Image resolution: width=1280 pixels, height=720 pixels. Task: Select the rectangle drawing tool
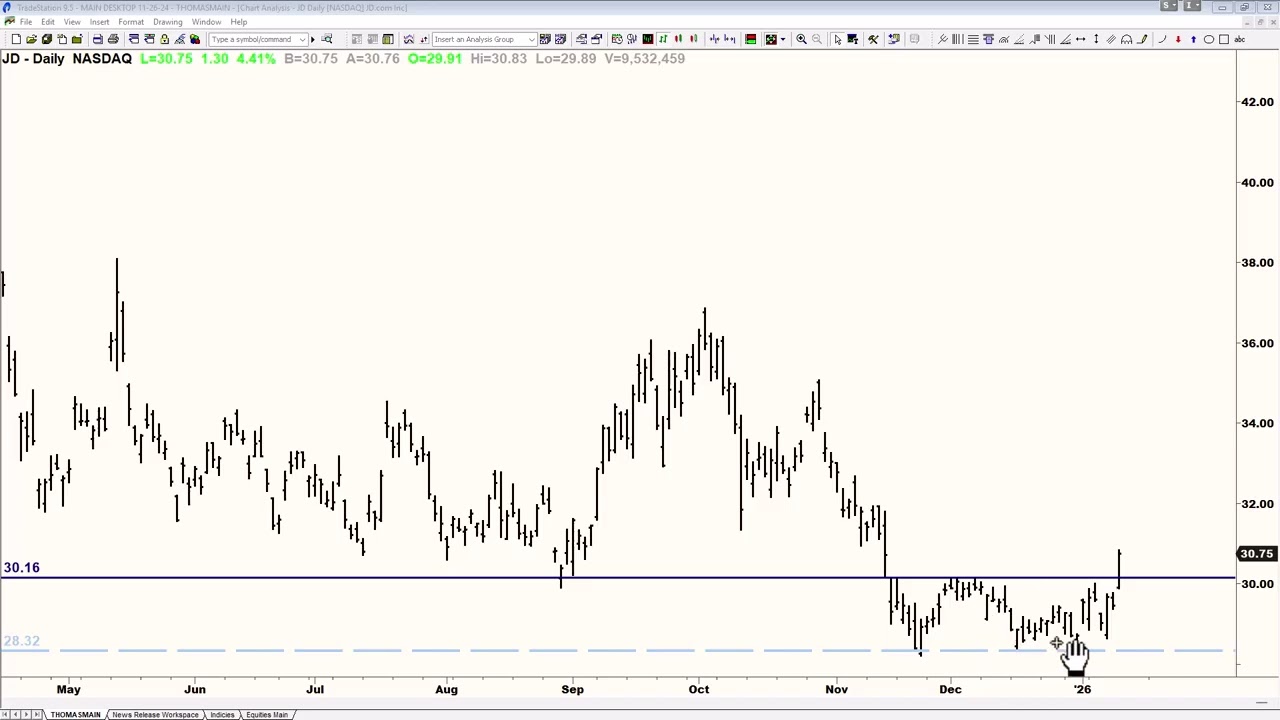(x=1223, y=39)
